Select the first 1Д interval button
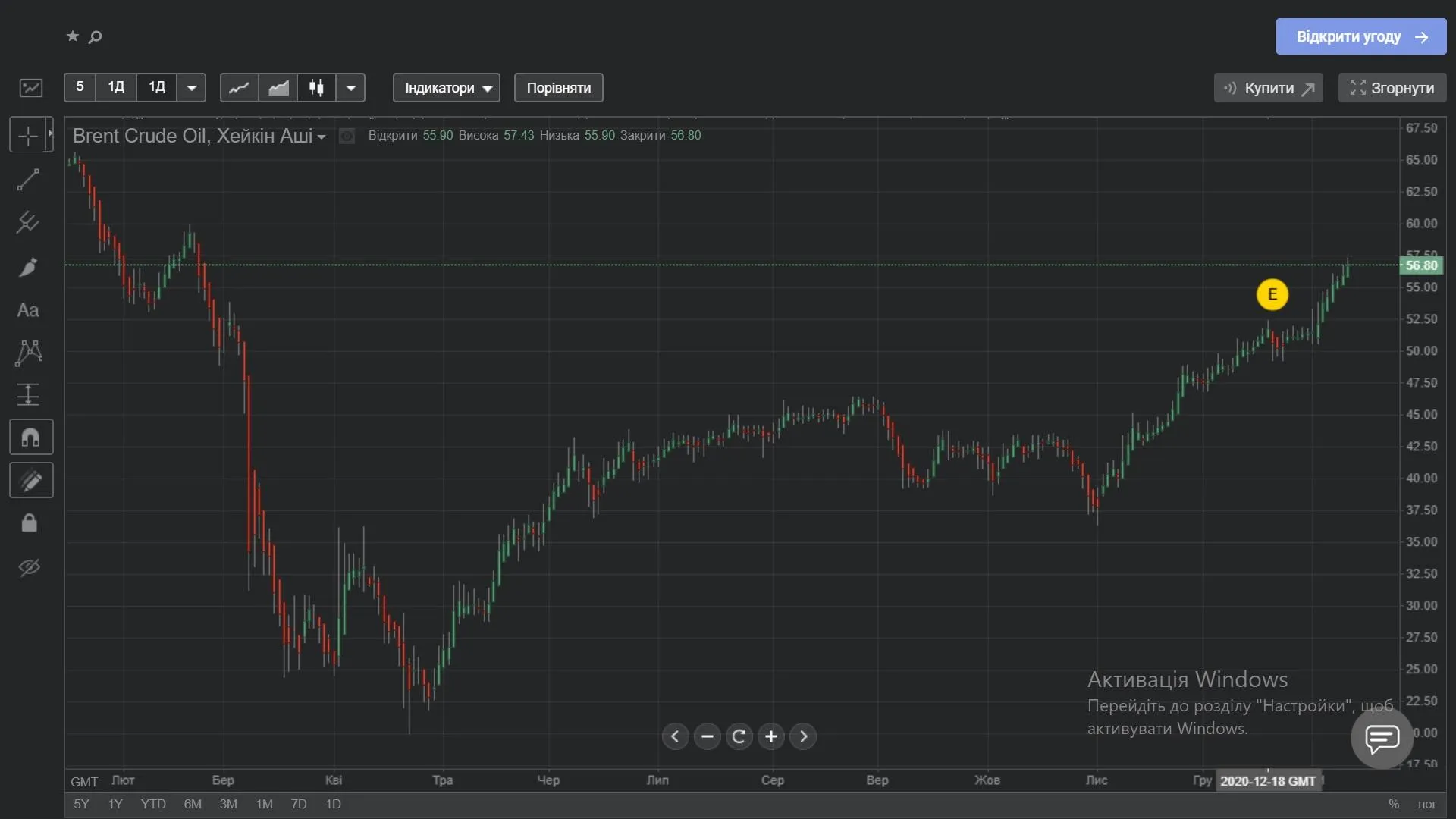1456x819 pixels. pyautogui.click(x=116, y=87)
